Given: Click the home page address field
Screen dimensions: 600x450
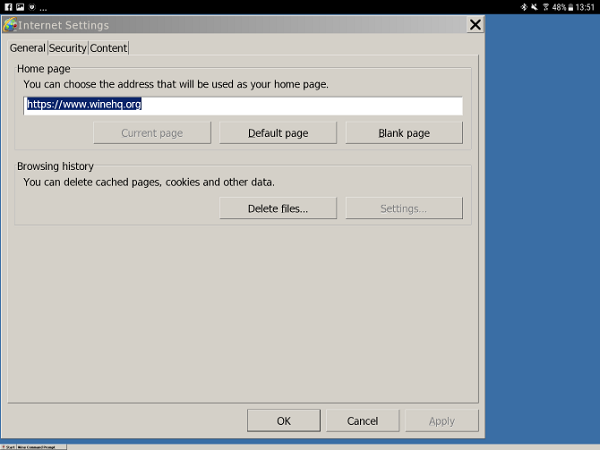Looking at the screenshot, I should [x=243, y=105].
